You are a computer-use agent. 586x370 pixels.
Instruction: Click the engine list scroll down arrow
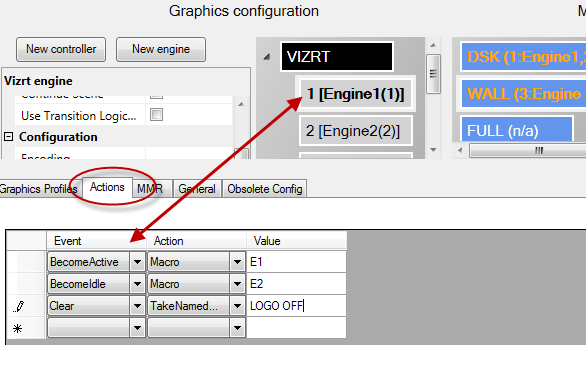pyautogui.click(x=433, y=149)
